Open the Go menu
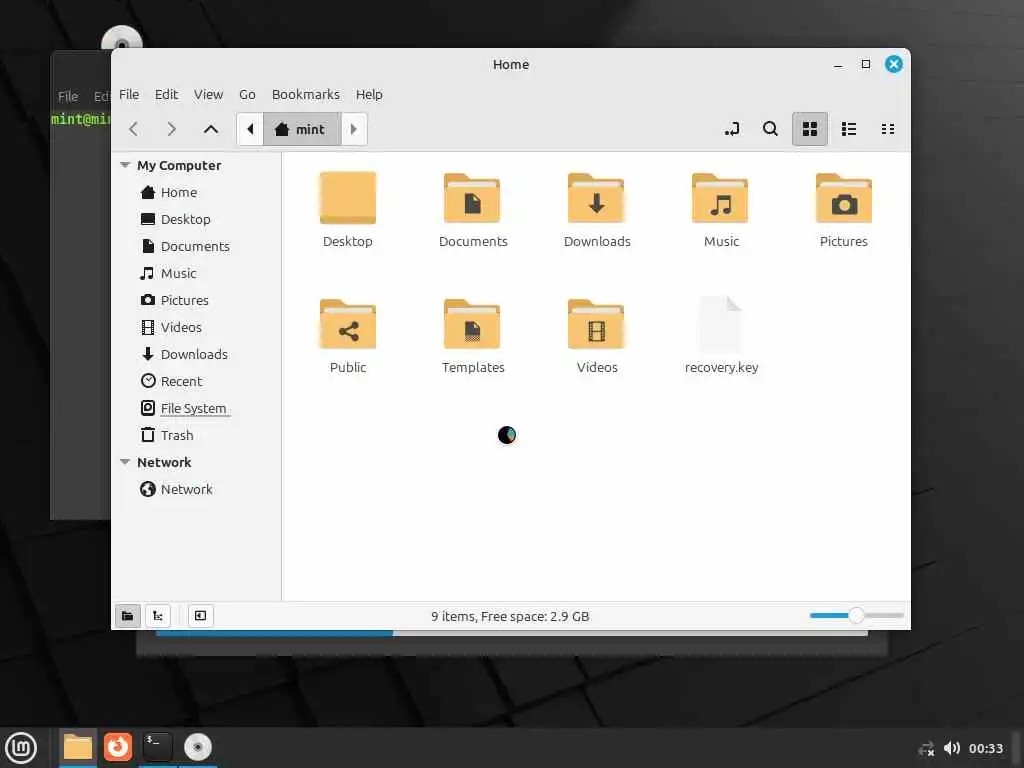 coord(247,94)
